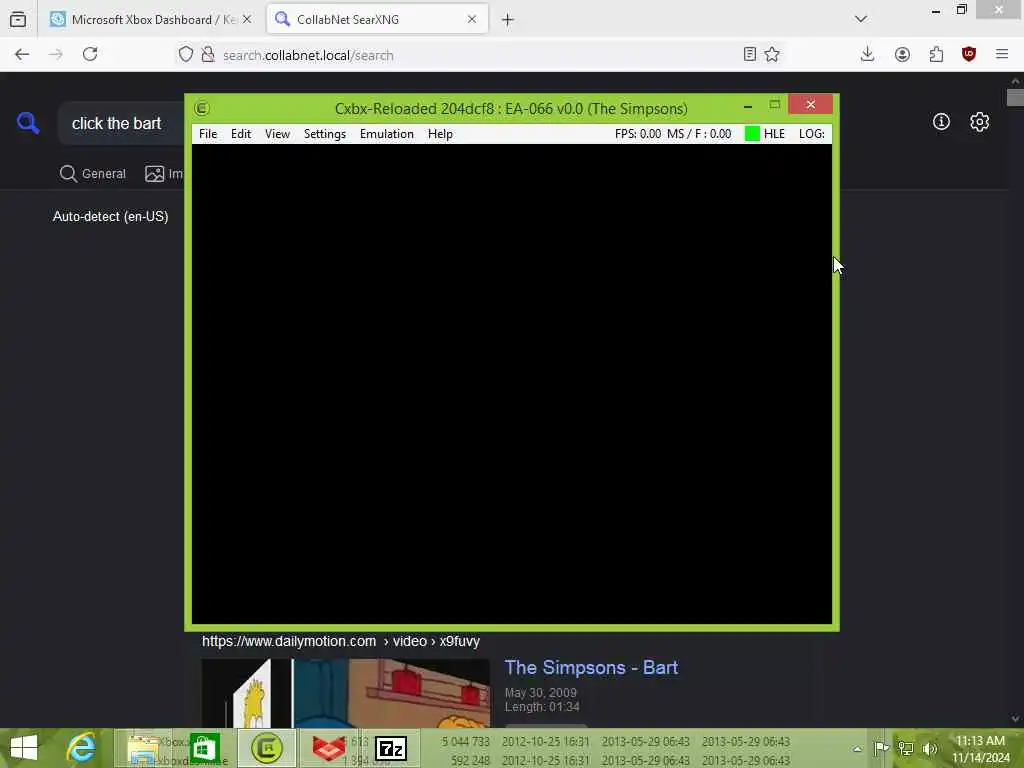The height and width of the screenshot is (768, 1024).
Task: Open a new browser tab
Action: [507, 20]
